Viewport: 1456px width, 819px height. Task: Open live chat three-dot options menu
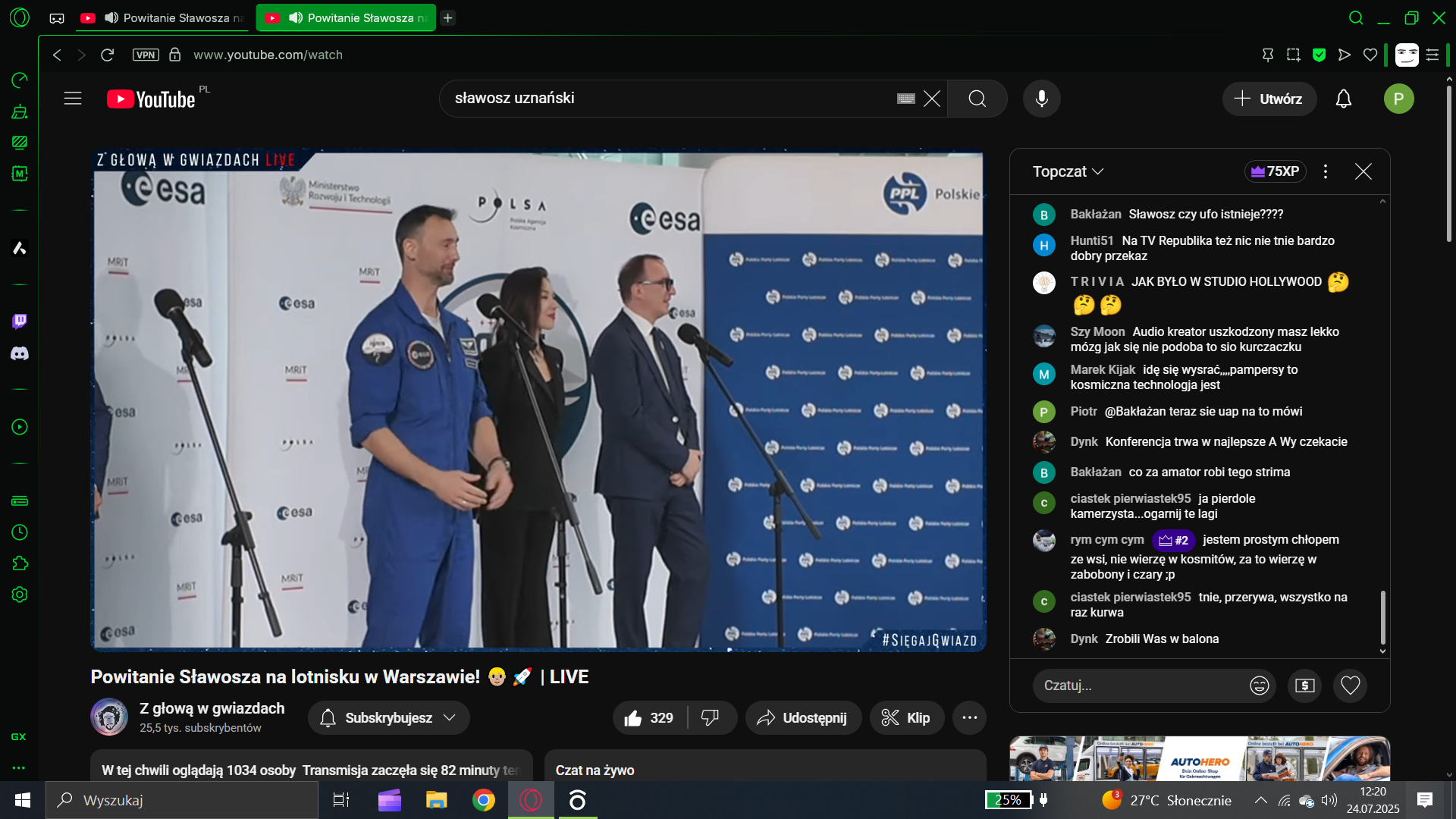coord(1326,171)
